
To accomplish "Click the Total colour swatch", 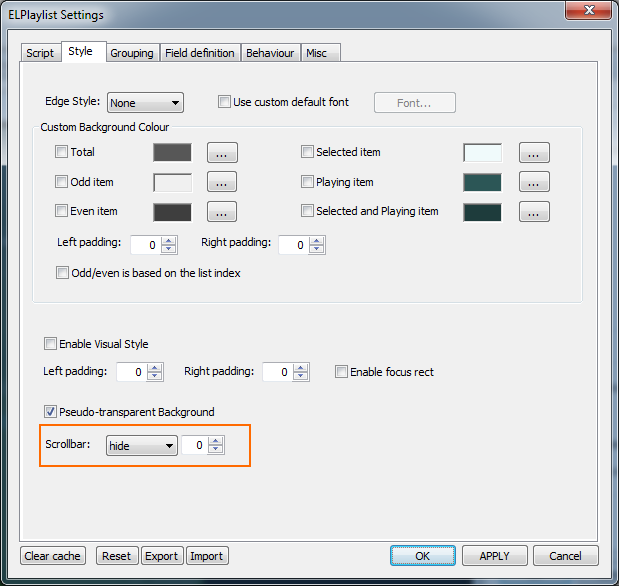I will 173,152.
